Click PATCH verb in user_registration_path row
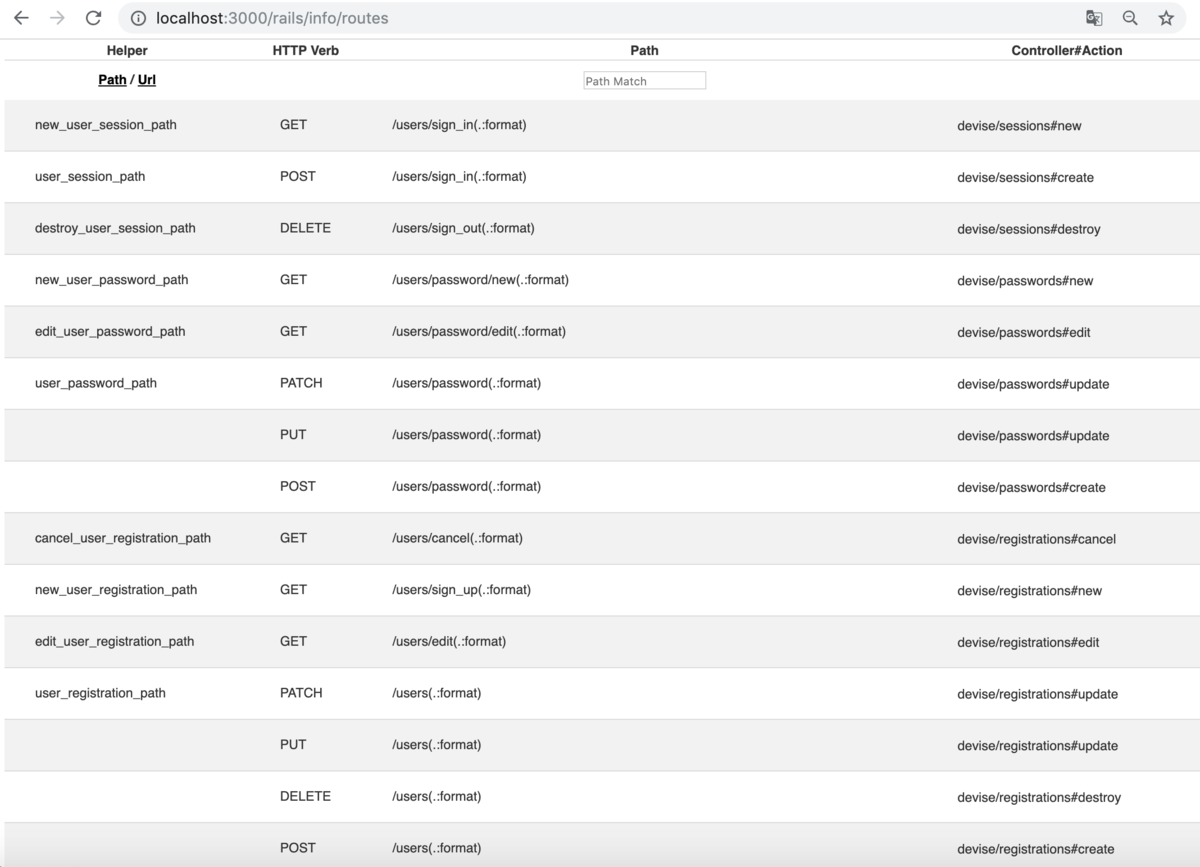The width and height of the screenshot is (1200, 867). click(301, 693)
